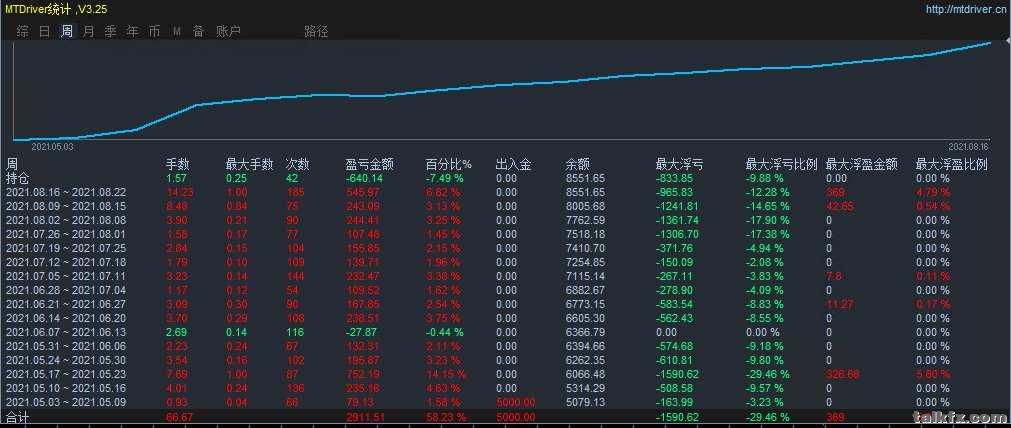Click the 余额 column header

(577, 164)
